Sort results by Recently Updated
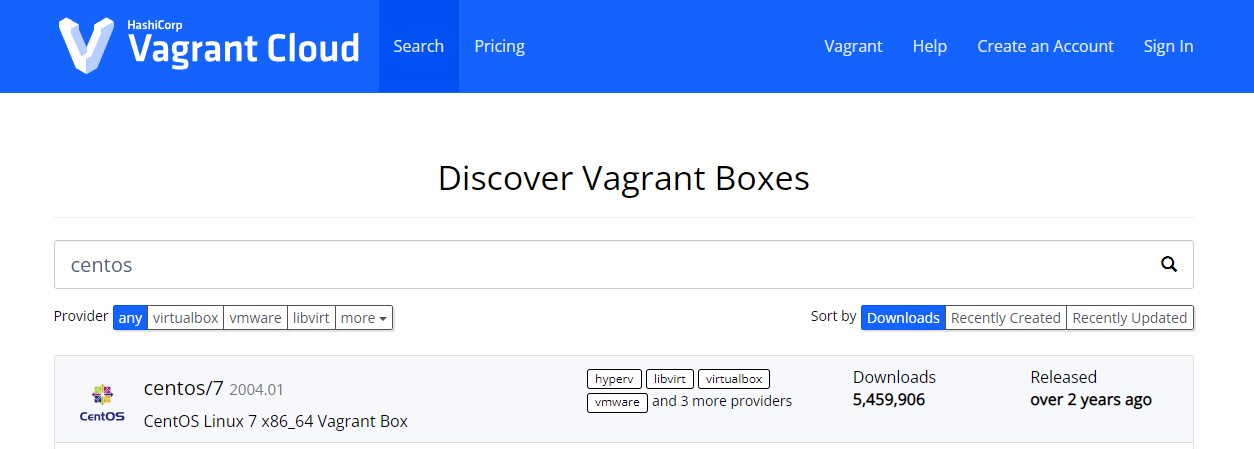 (1129, 317)
